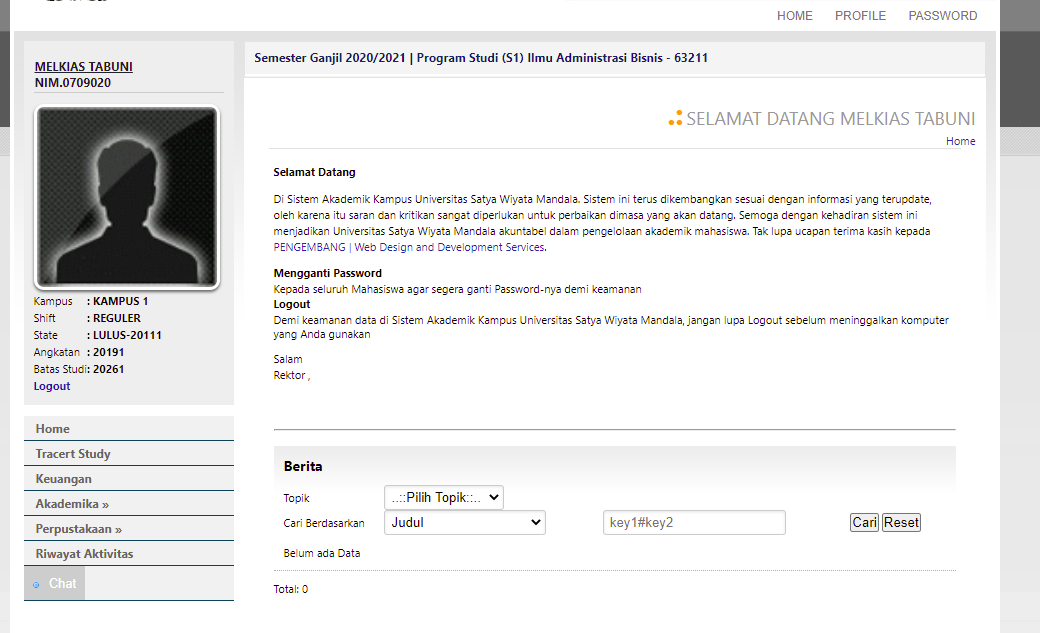Click the student profile photo silhouette

point(127,197)
